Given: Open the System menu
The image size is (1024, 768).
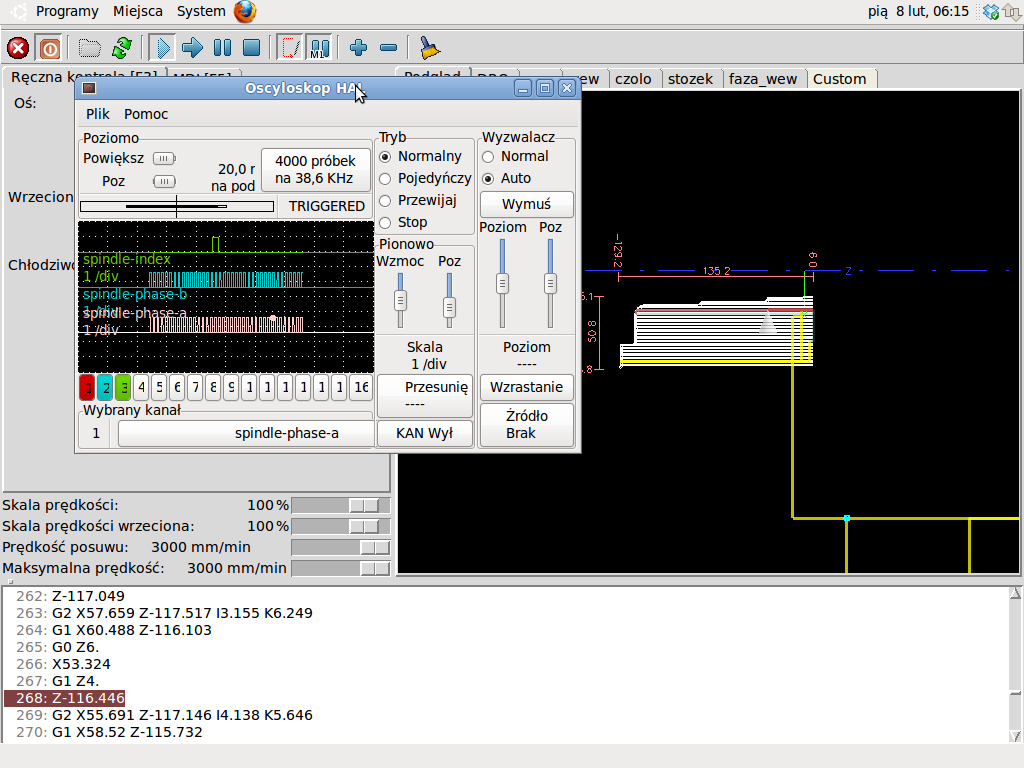Looking at the screenshot, I should [201, 11].
